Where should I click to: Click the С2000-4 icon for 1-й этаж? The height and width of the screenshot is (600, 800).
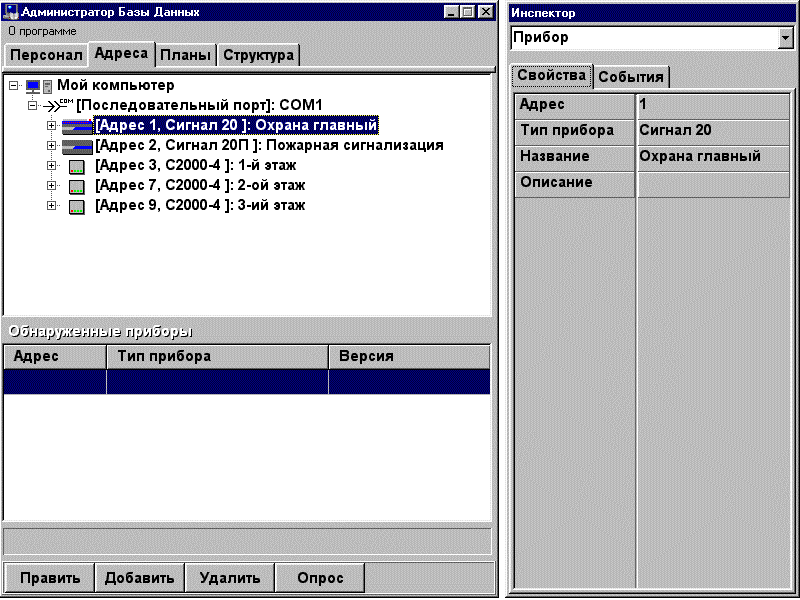(x=77, y=166)
